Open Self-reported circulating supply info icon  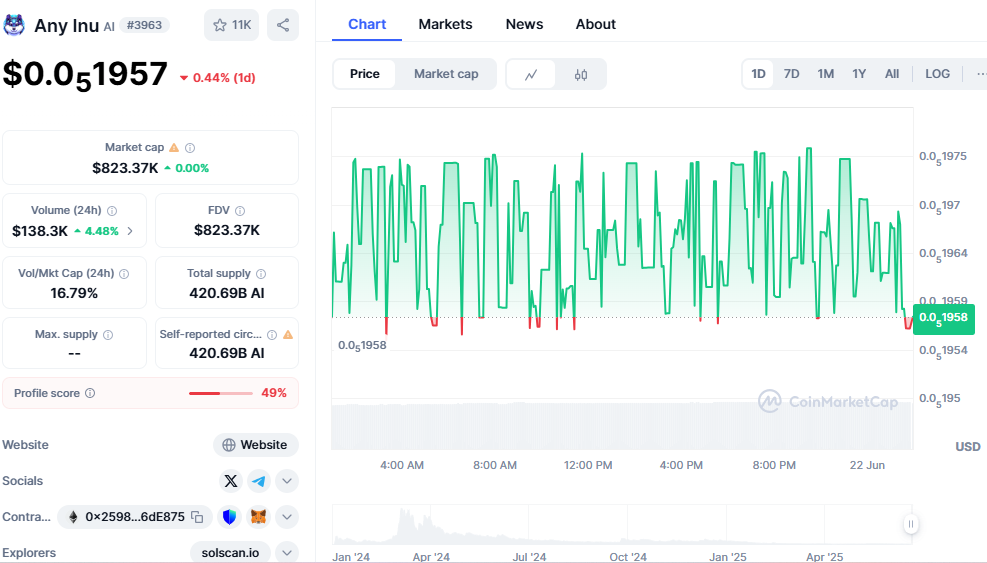coord(272,334)
